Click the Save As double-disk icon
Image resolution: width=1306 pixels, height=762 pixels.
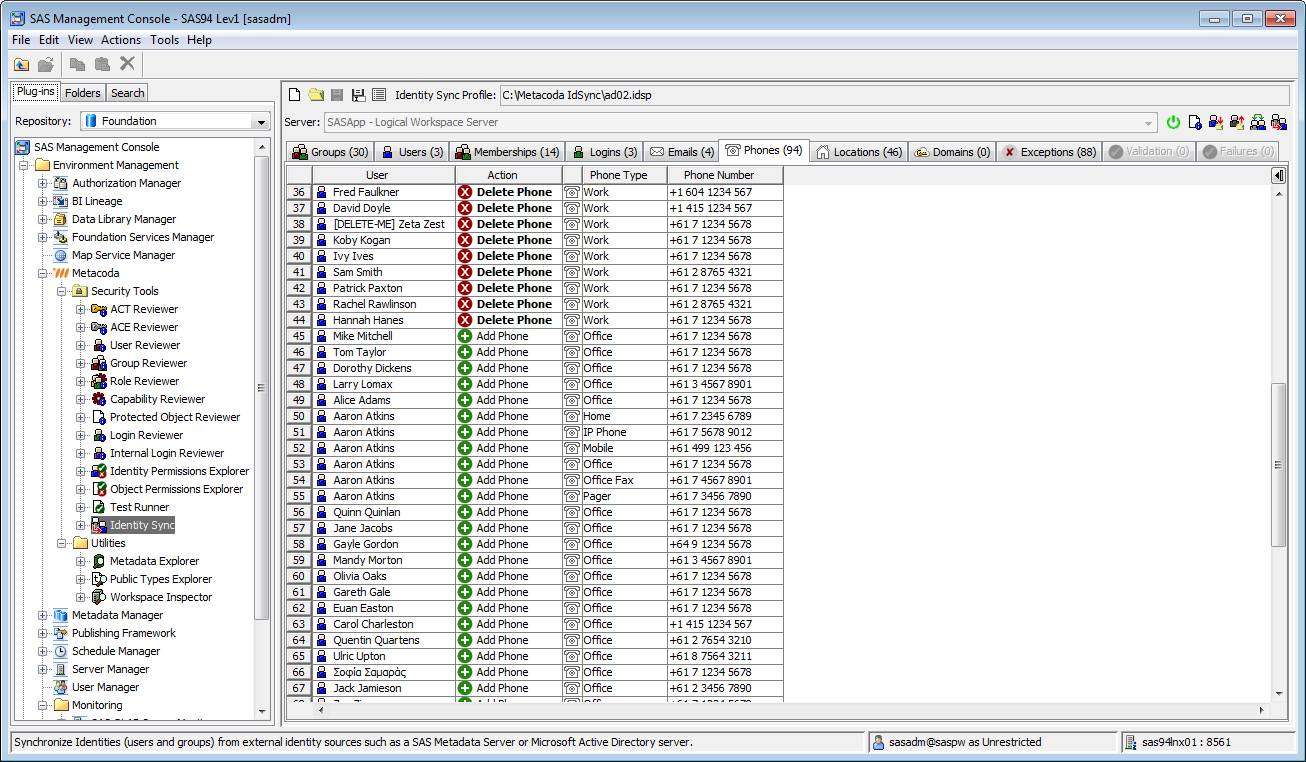358,95
